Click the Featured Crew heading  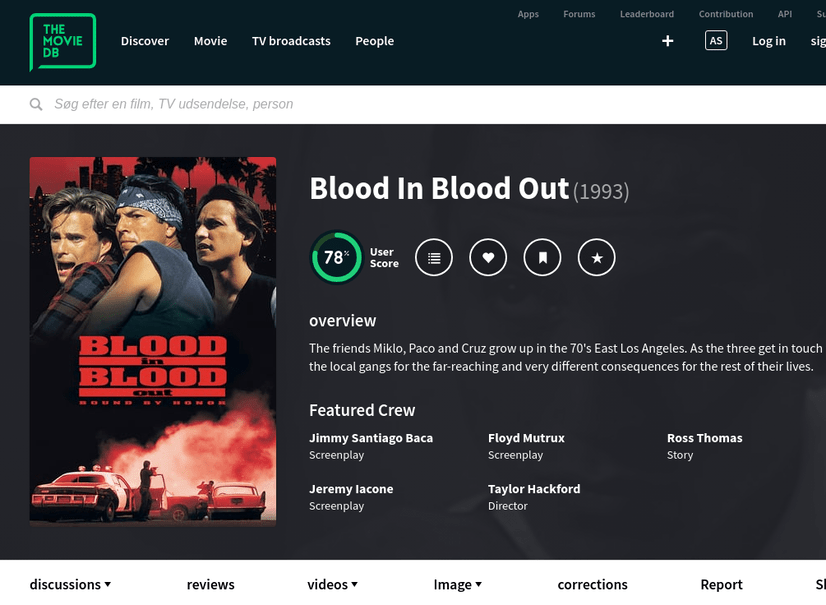tap(362, 410)
